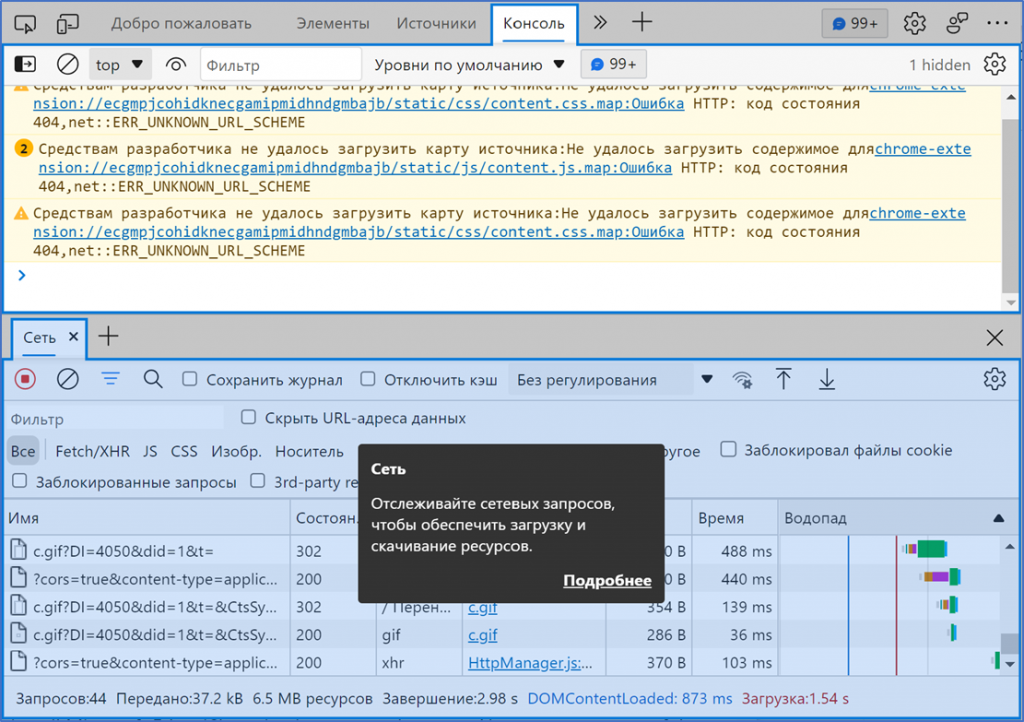Open the top context dropdown
Viewport: 1024px width, 722px height.
coord(119,65)
